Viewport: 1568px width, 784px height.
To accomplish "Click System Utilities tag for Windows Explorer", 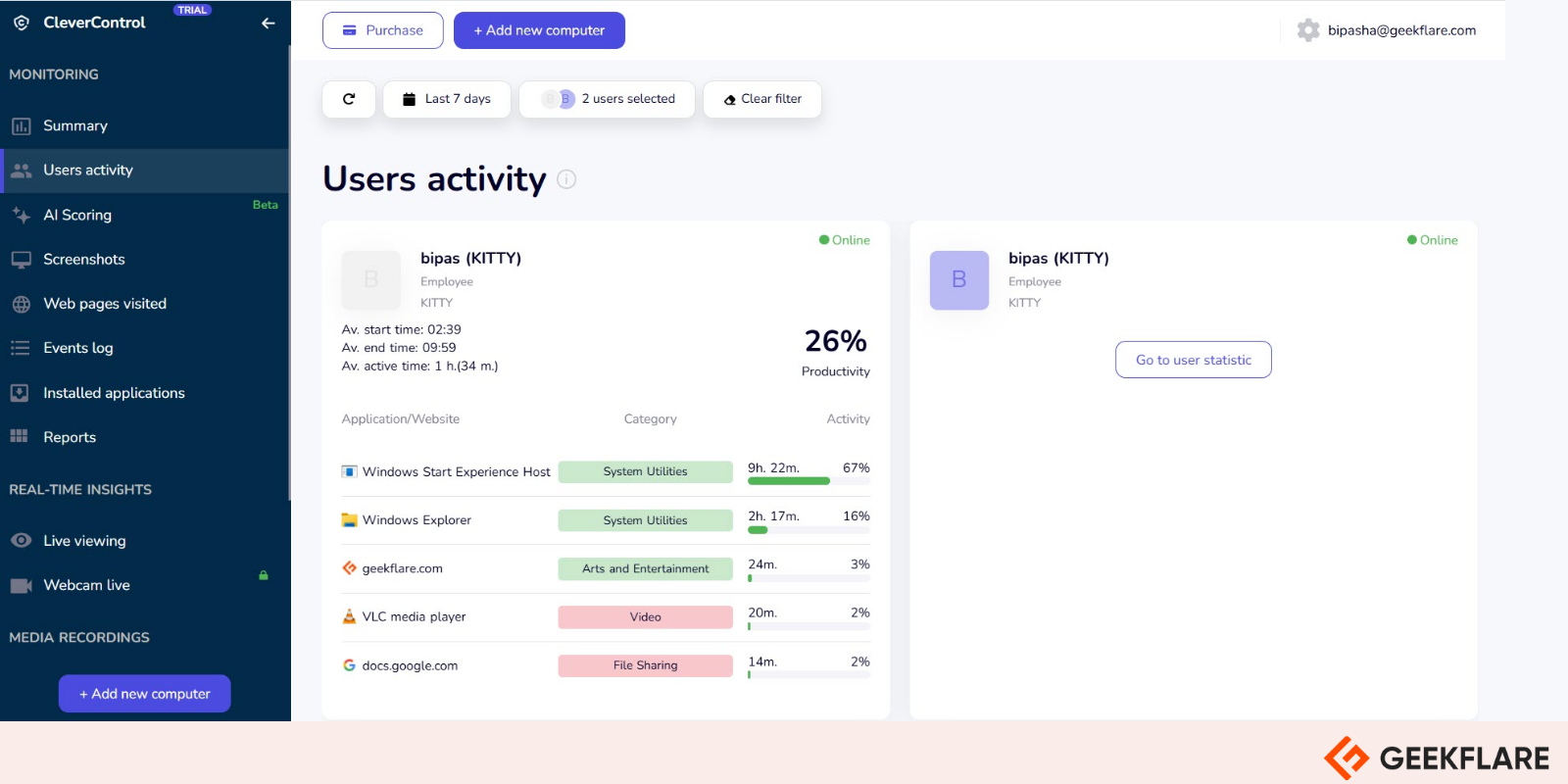I will (x=645, y=520).
